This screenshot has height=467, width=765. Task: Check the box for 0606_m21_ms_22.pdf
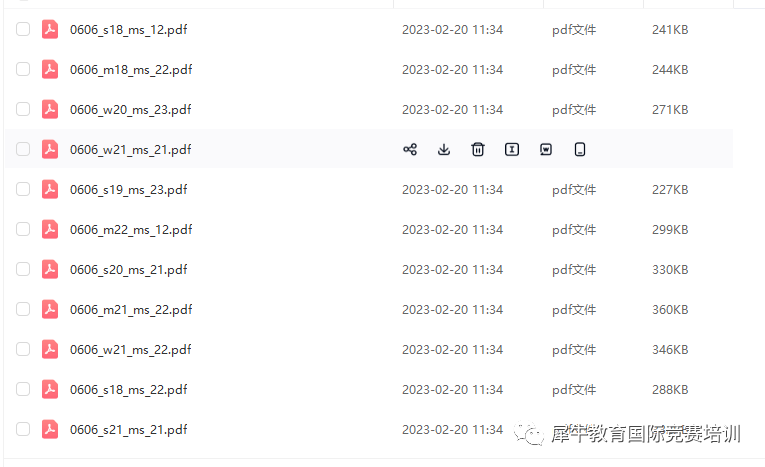click(x=23, y=309)
